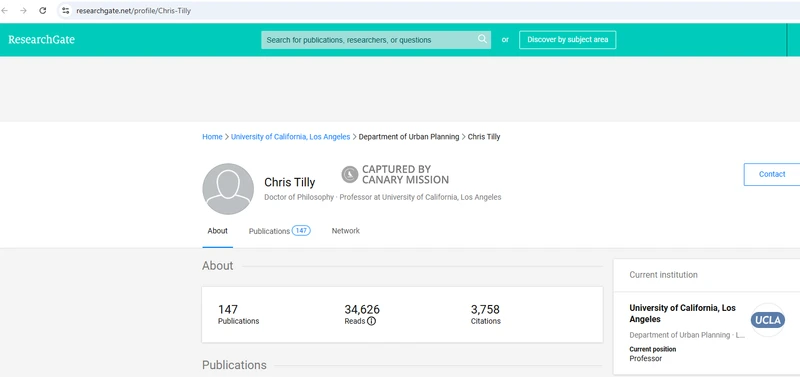Image resolution: width=800 pixels, height=377 pixels.
Task: Reload the page with refresh icon
Action: 43,11
